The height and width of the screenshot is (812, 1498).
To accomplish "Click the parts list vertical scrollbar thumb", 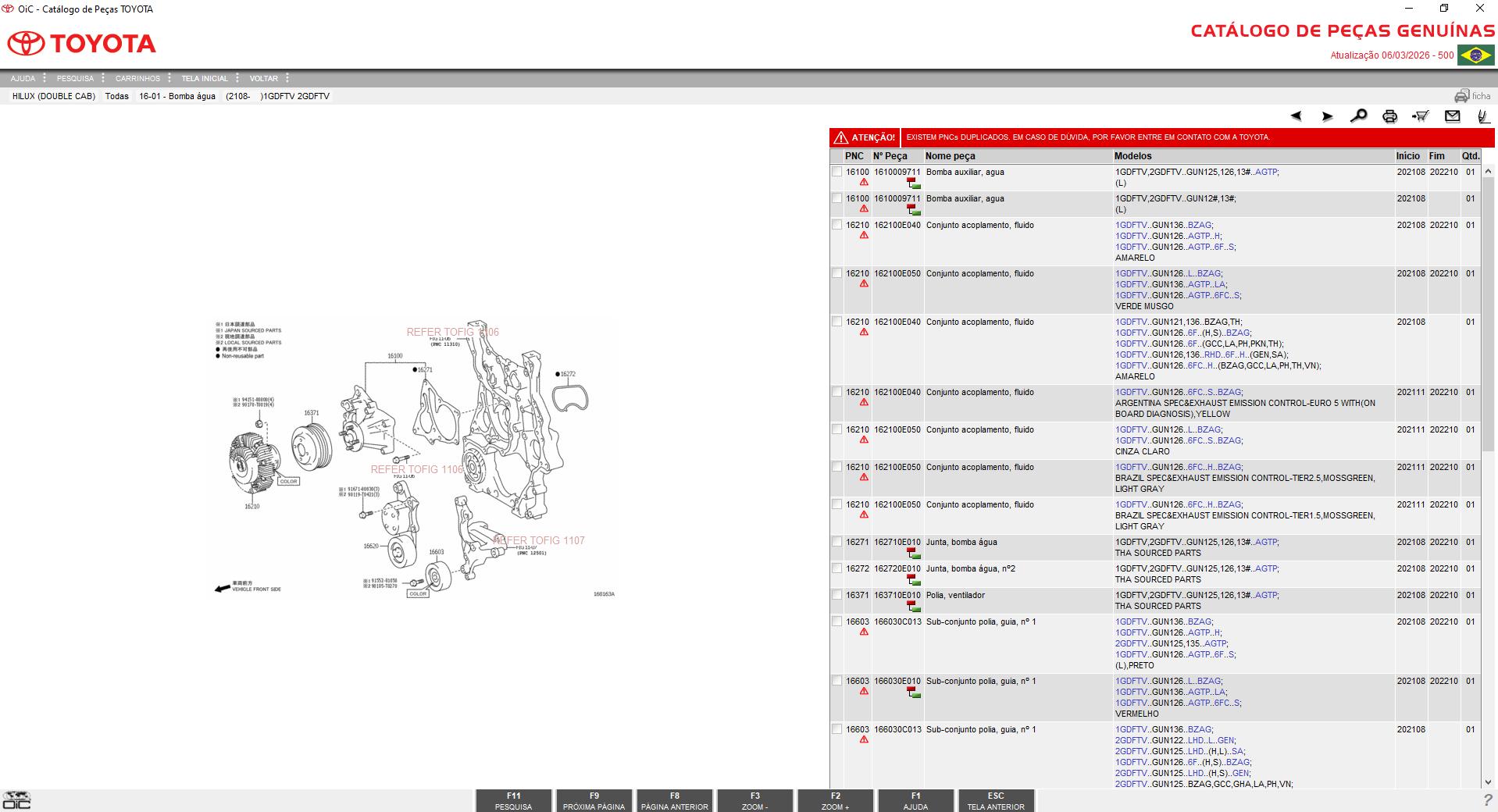I will [1488, 315].
